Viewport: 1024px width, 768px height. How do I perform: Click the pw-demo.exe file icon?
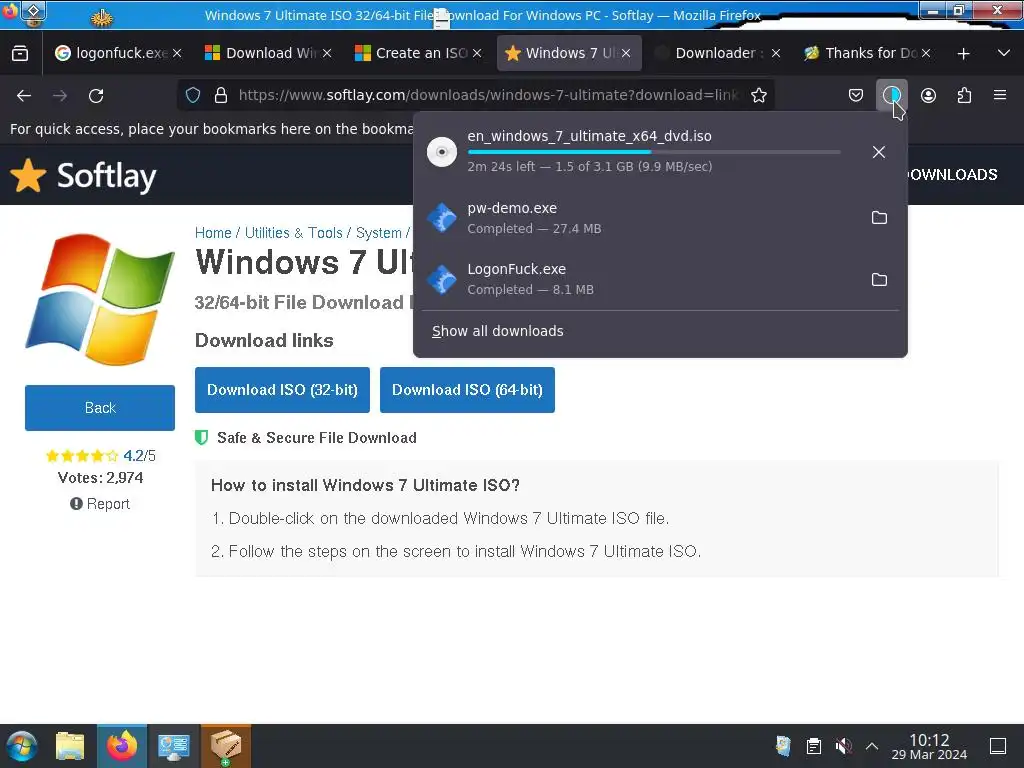(442, 217)
